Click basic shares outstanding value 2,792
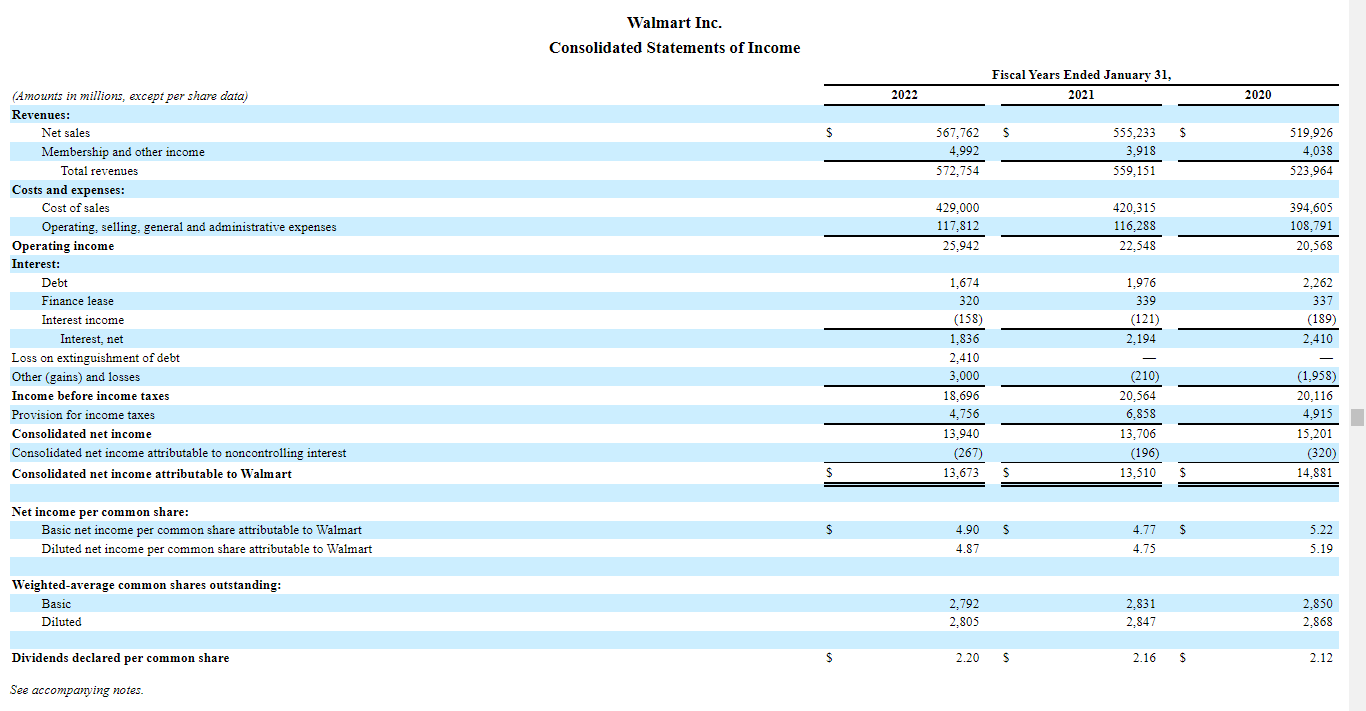The width and height of the screenshot is (1366, 711). click(x=964, y=604)
